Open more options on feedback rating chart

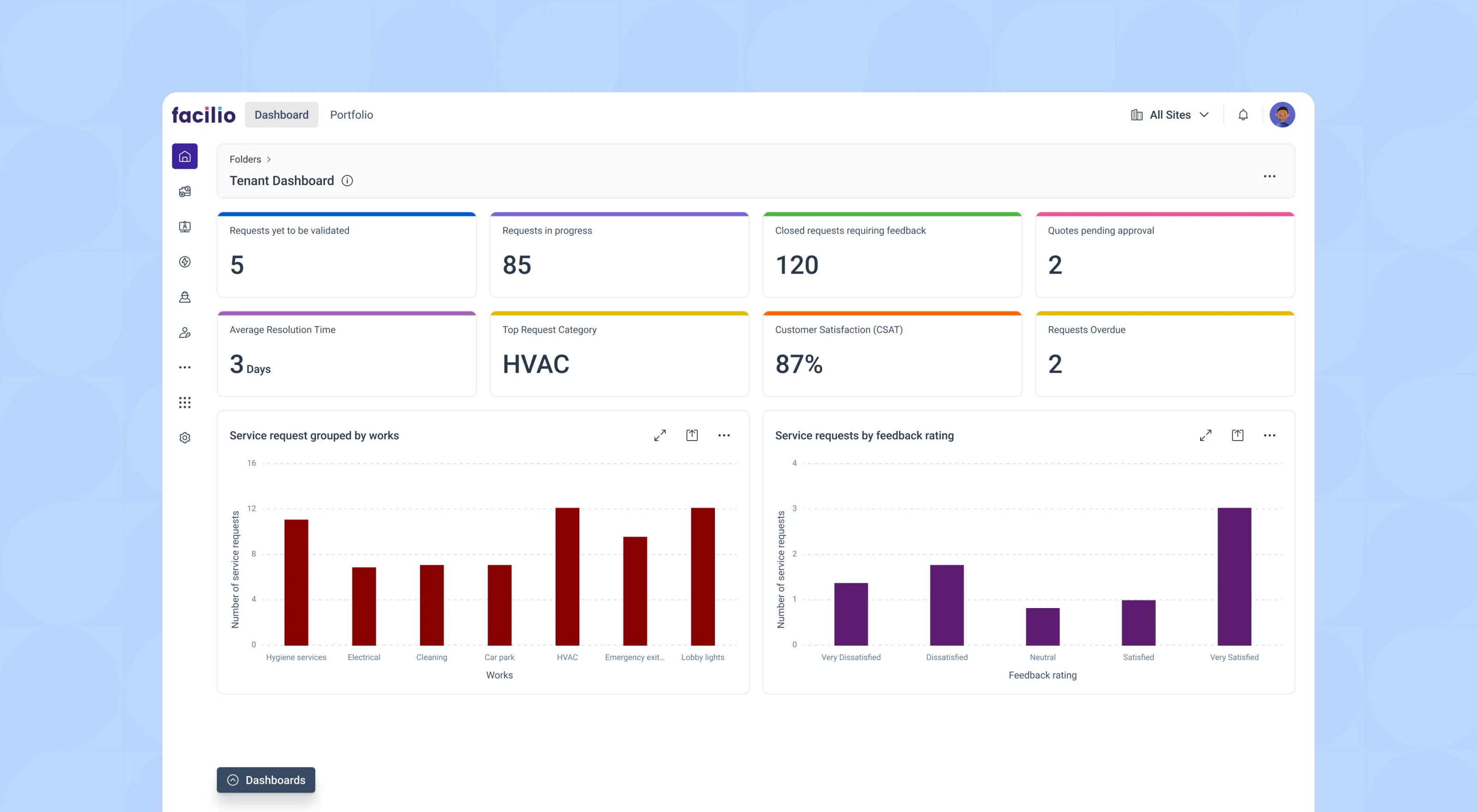click(1269, 436)
